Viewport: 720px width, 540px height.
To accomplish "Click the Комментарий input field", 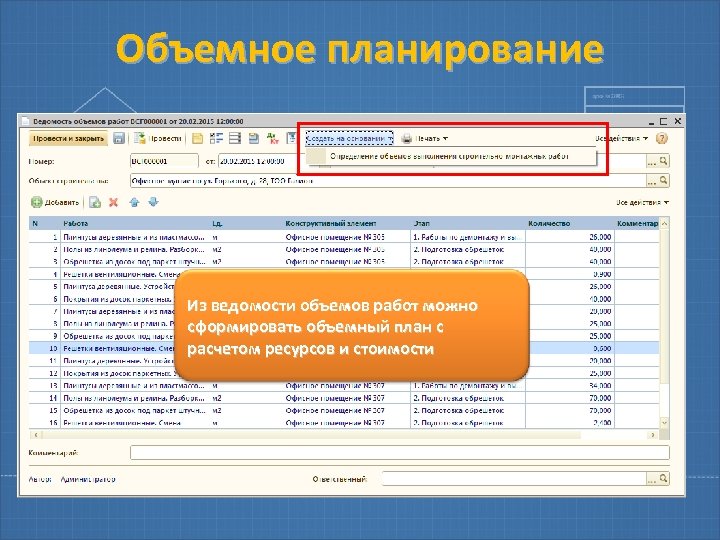I will (x=399, y=453).
